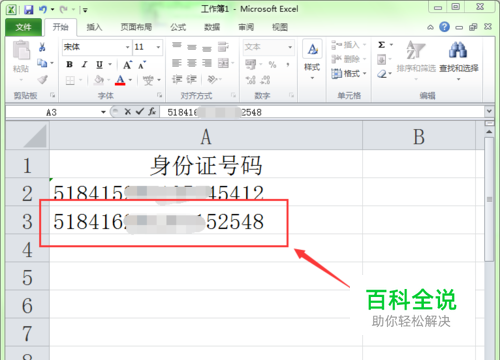This screenshot has width=500, height=360.
Task: Switch to 页面布局 Page Layout tab
Action: (x=136, y=27)
